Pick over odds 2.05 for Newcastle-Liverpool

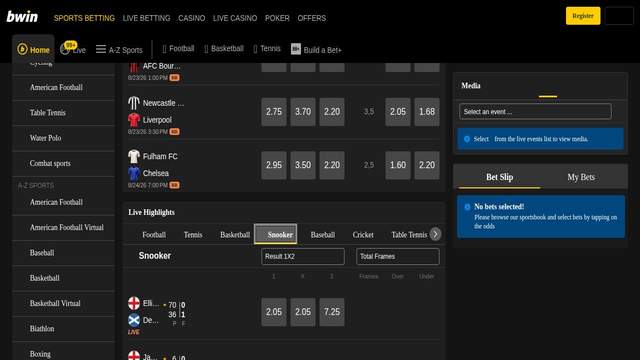[398, 112]
